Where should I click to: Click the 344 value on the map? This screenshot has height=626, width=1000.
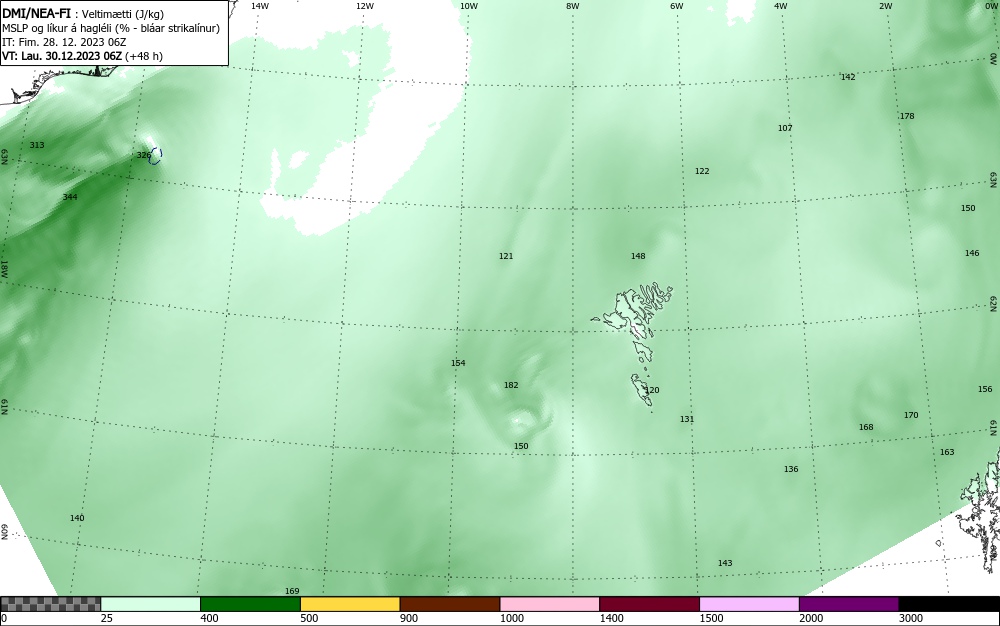click(x=70, y=197)
